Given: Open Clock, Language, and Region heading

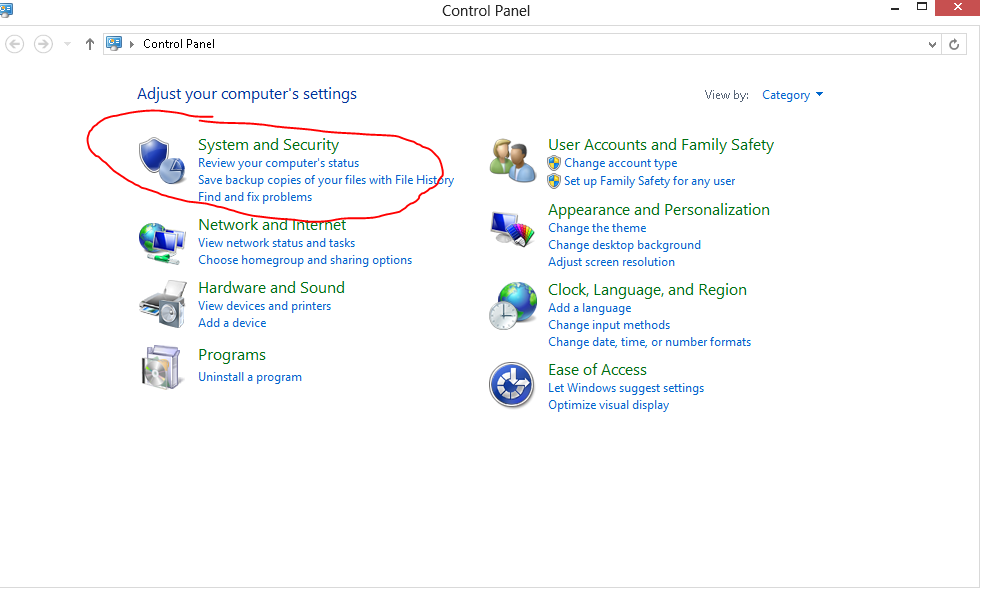Looking at the screenshot, I should pyautogui.click(x=648, y=290).
